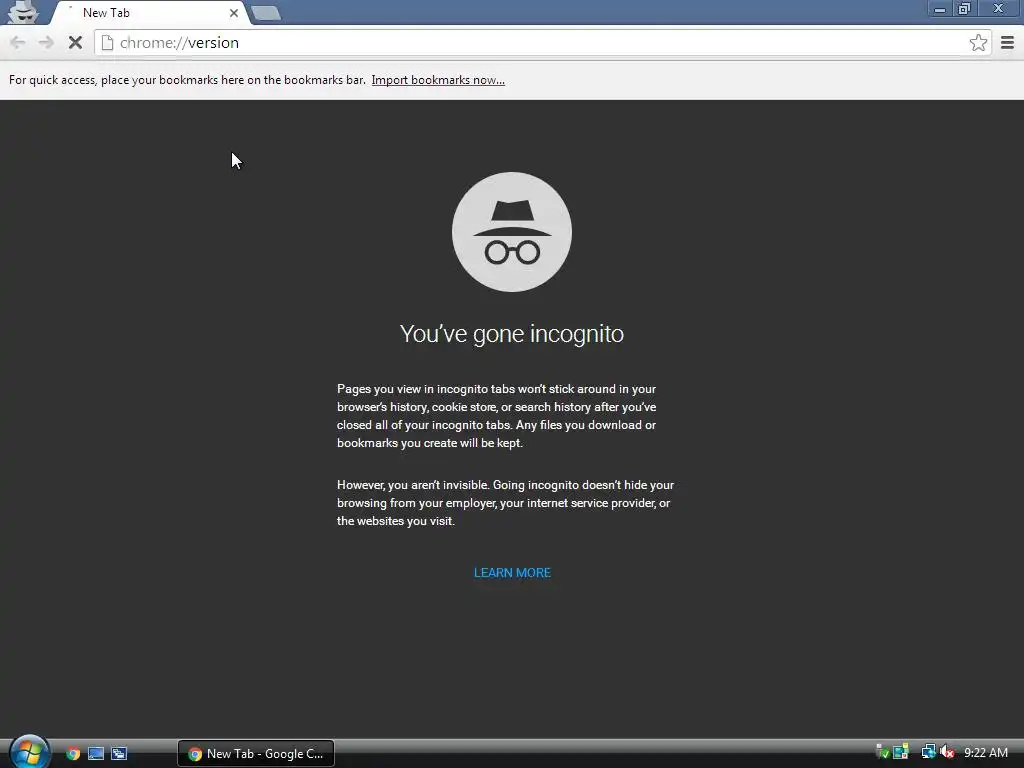Open the Chrome hamburger menu
The image size is (1024, 768).
1007,43
